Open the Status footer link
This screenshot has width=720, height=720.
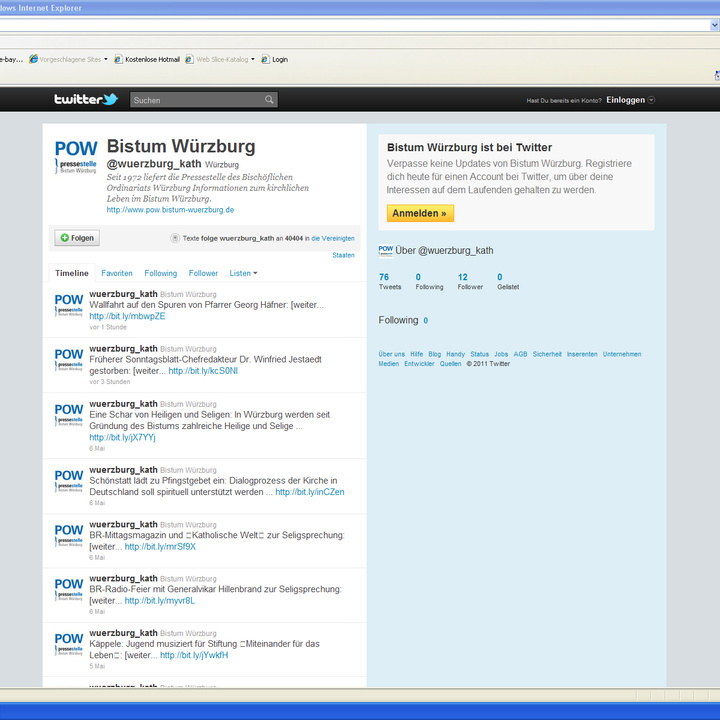[x=479, y=354]
